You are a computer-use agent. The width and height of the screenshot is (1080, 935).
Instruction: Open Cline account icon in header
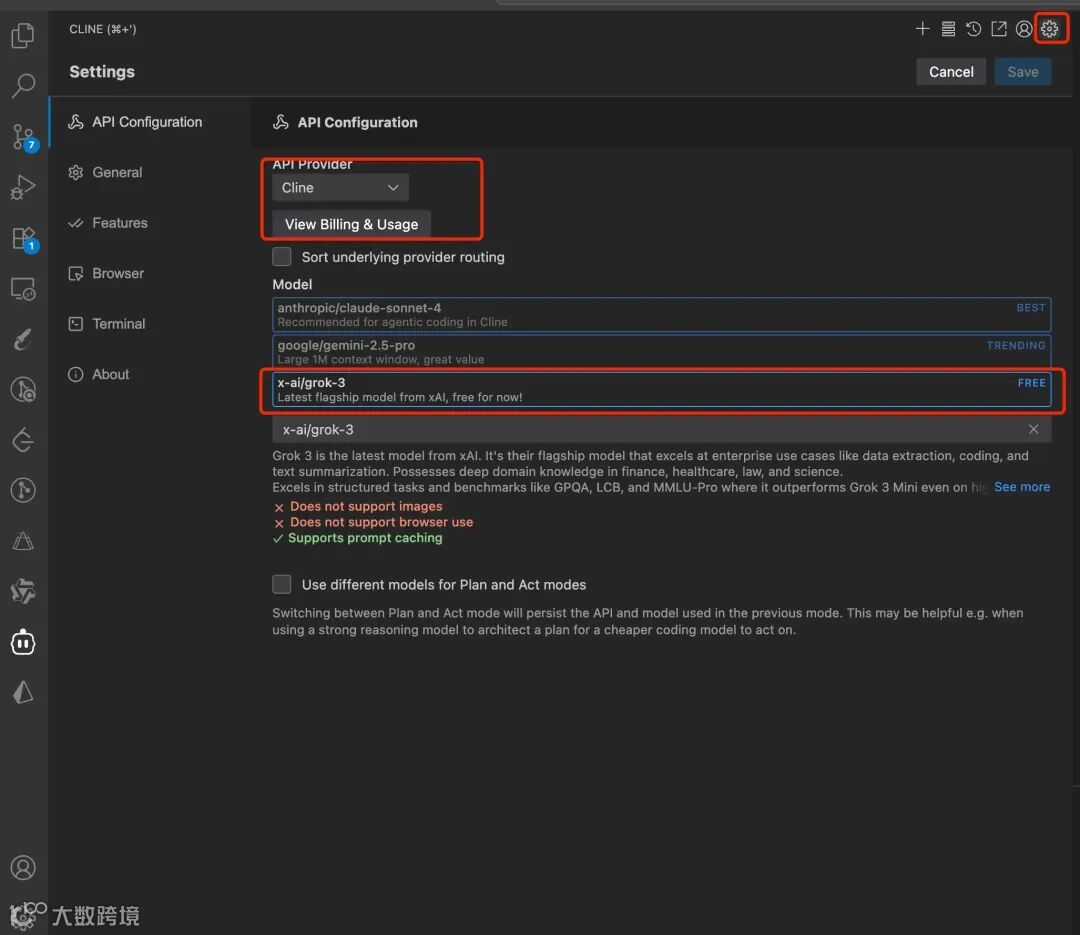click(1024, 28)
